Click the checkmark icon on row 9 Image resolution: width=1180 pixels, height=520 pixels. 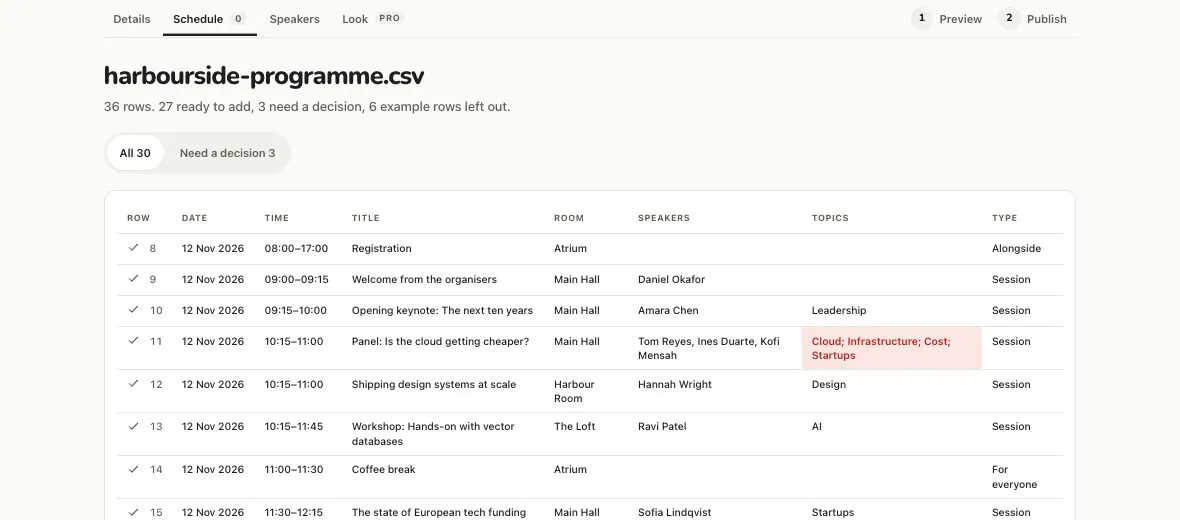point(133,278)
